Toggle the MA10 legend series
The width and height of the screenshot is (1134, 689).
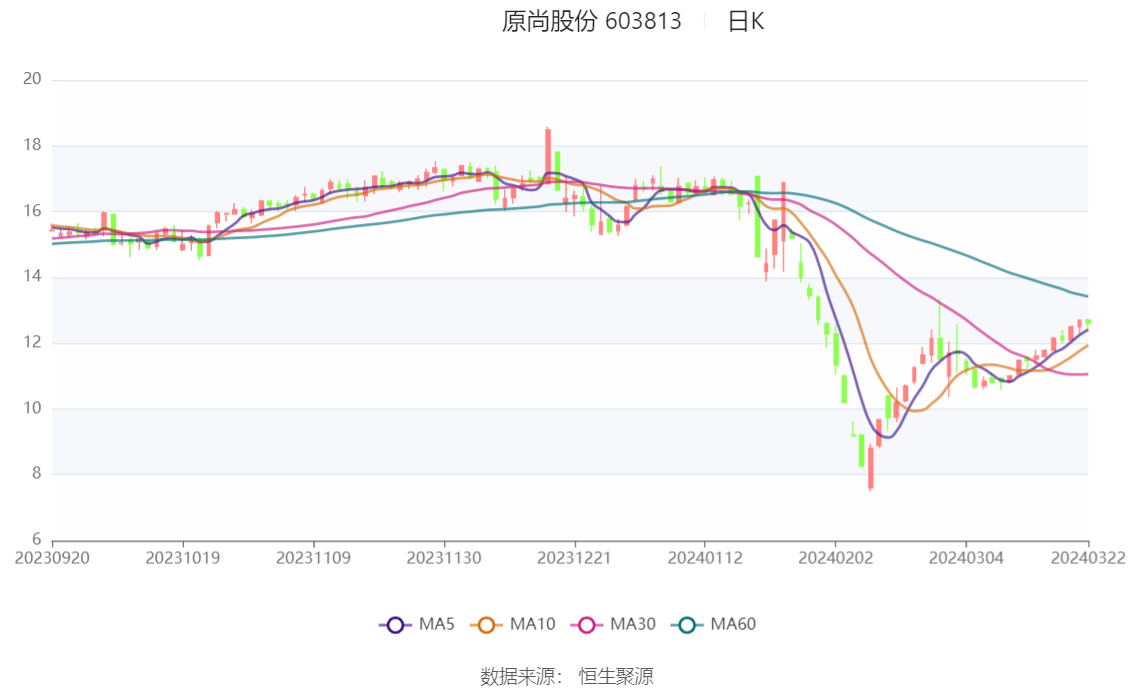pyautogui.click(x=513, y=625)
